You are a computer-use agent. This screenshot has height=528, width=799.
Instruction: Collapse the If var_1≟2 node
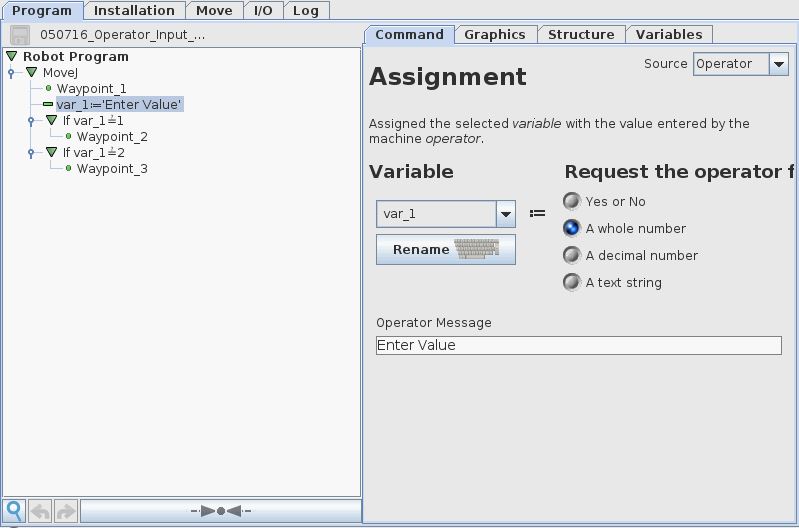51,152
